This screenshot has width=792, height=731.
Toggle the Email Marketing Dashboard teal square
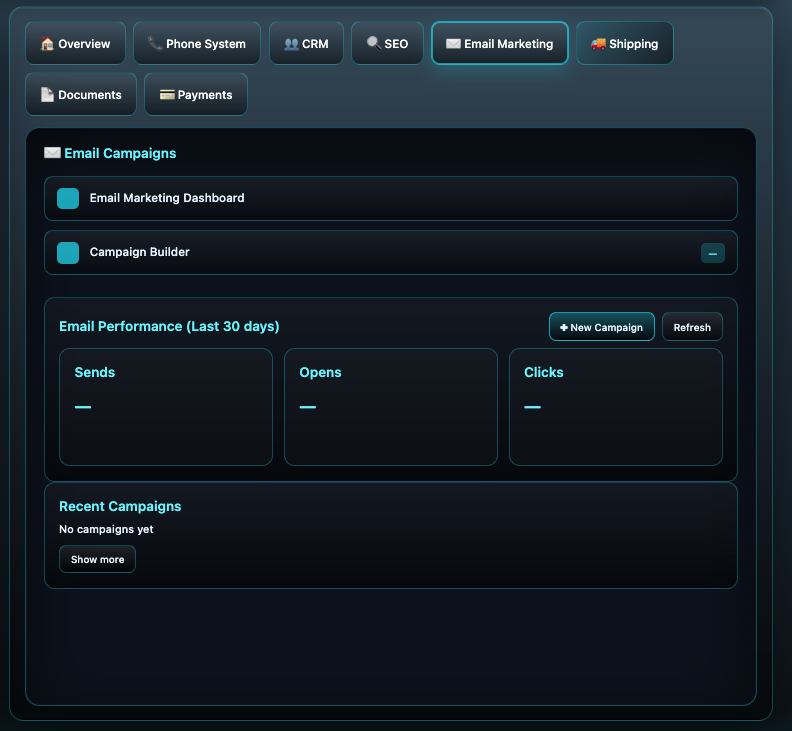pos(68,198)
